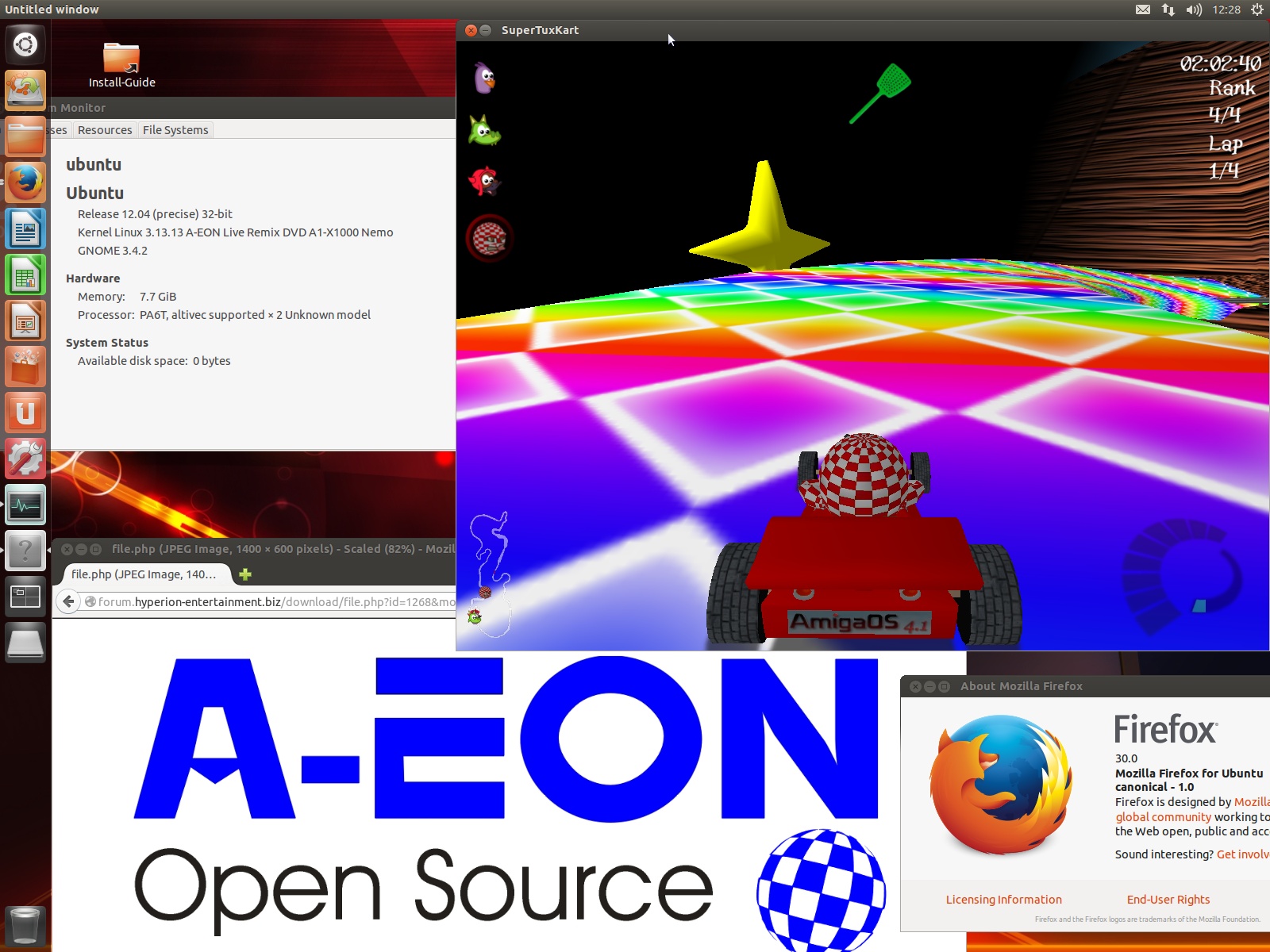Click the GNOME 3.4.2 text
The width and height of the screenshot is (1270, 952).
113,251
